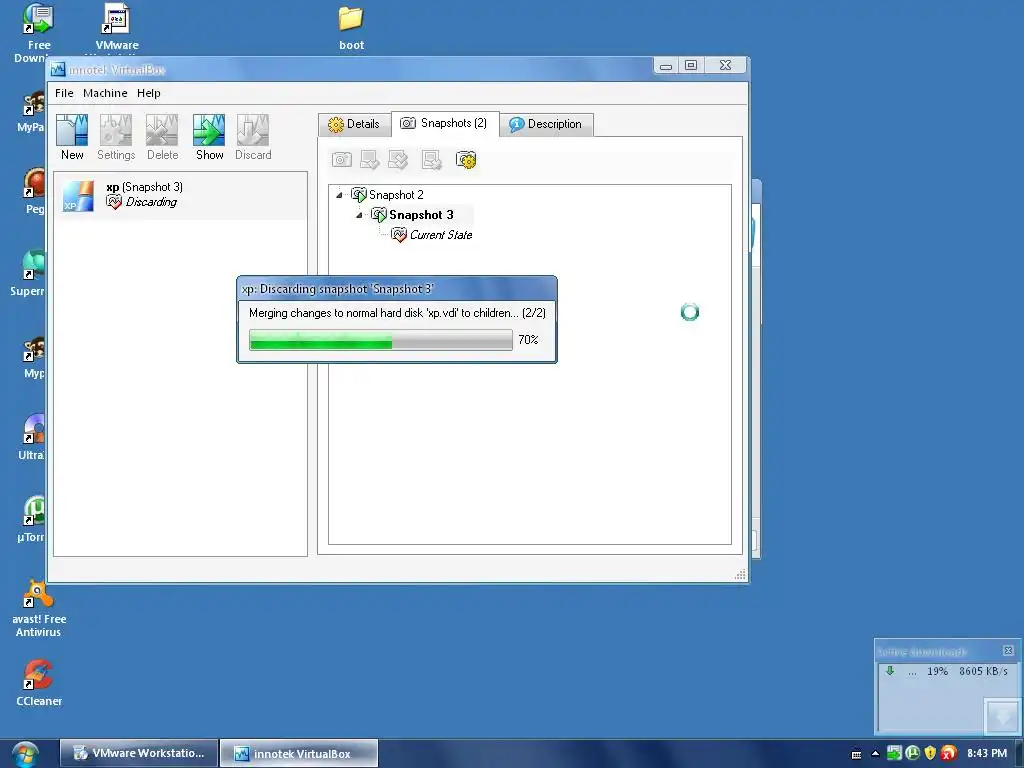Image resolution: width=1024 pixels, height=768 pixels.
Task: Close the active downloads popup
Action: click(1008, 650)
